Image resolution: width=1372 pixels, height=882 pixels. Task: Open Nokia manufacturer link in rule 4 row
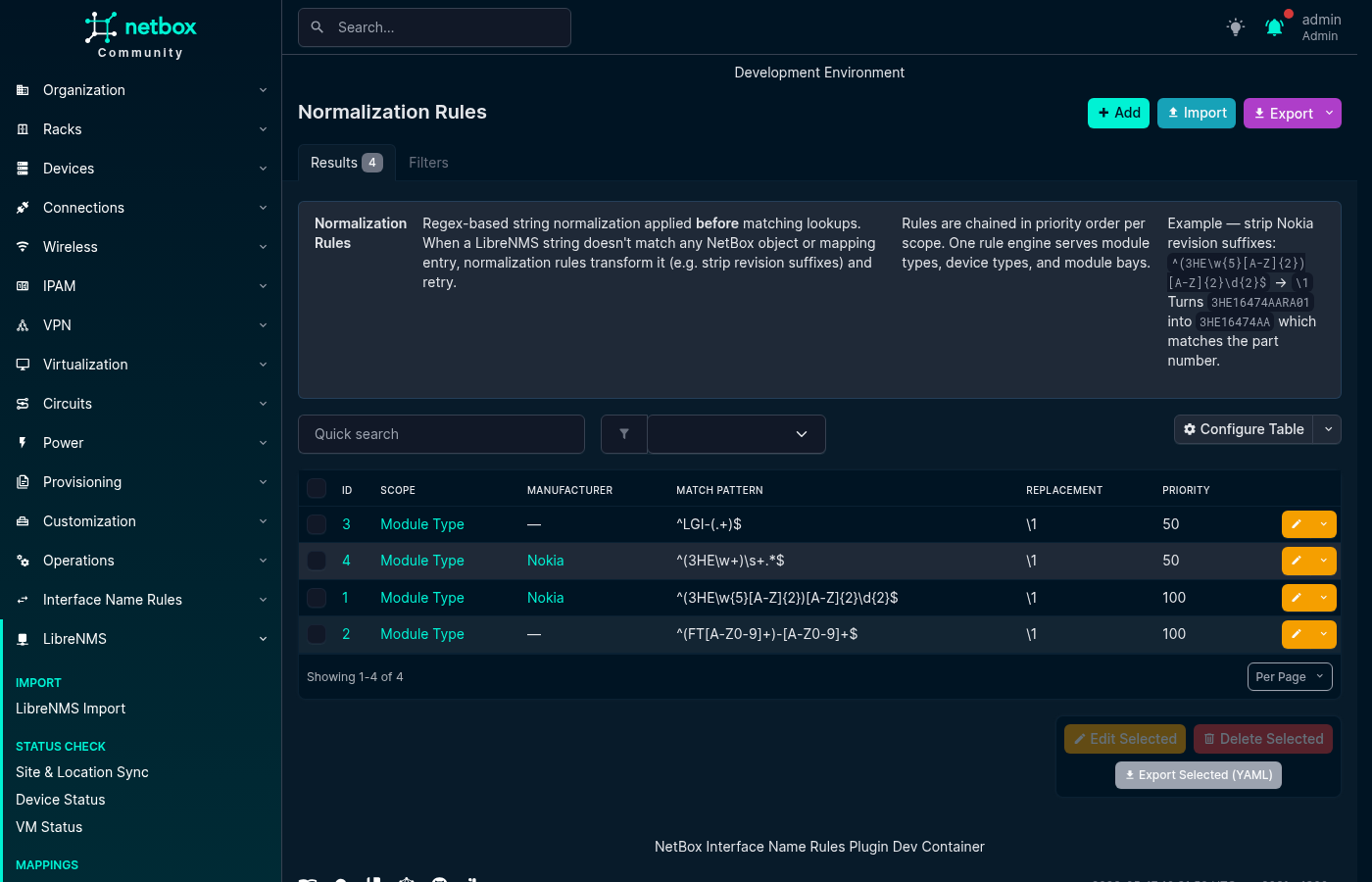click(x=545, y=561)
